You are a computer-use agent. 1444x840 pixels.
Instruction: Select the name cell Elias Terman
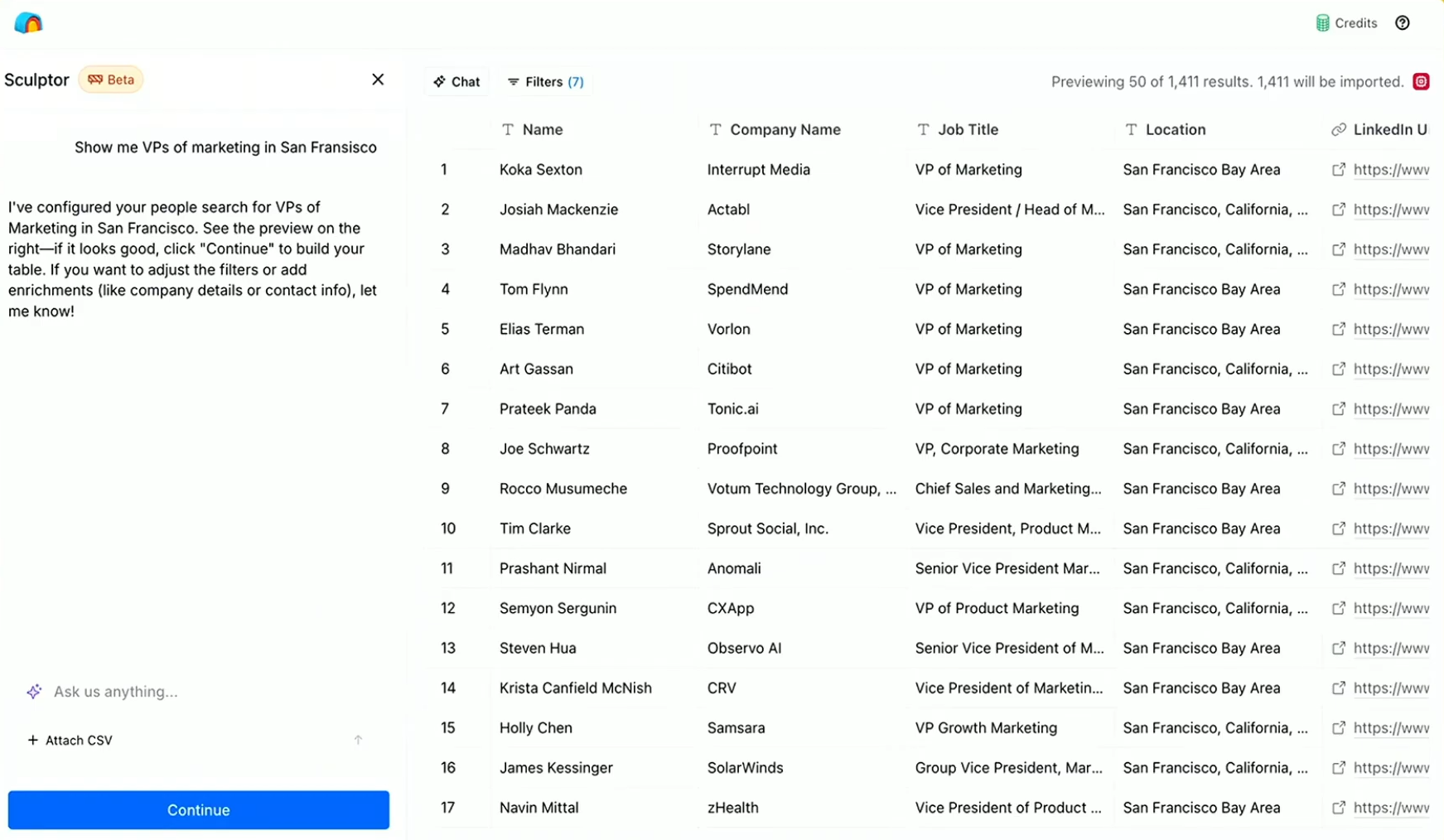pyautogui.click(x=542, y=329)
